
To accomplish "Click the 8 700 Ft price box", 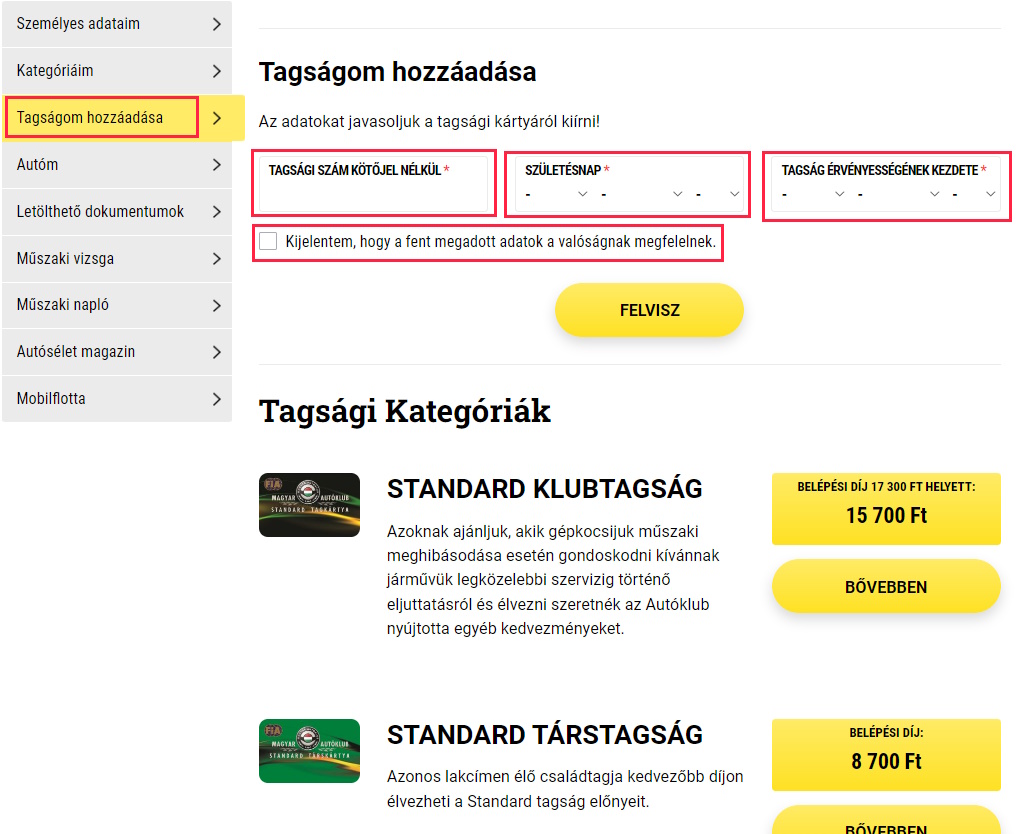I will coord(886,755).
